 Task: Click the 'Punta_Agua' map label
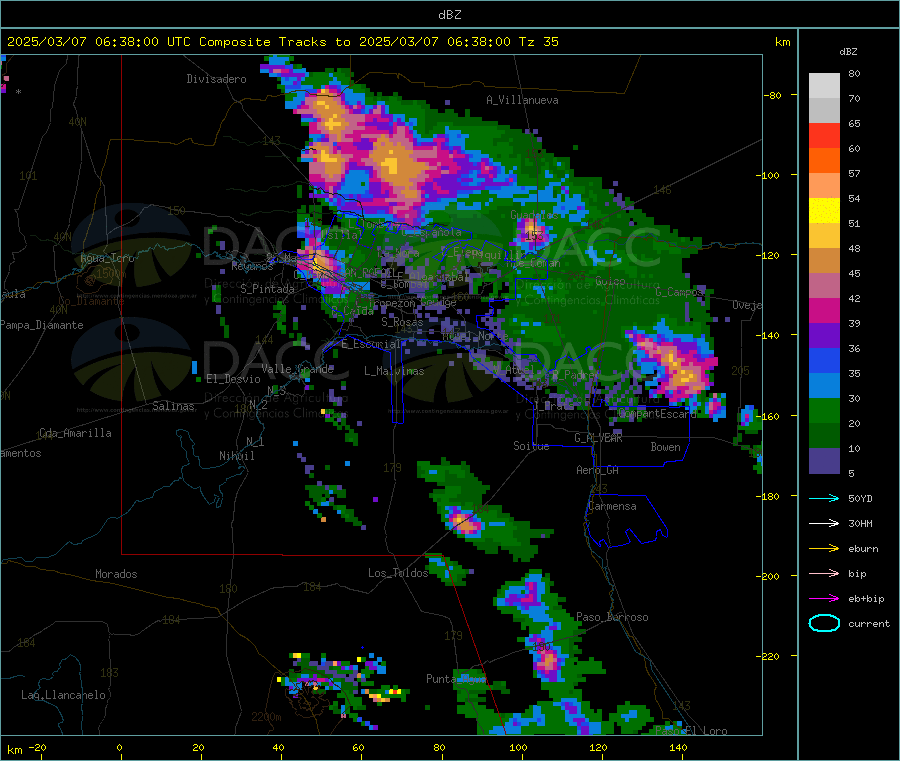click(x=456, y=679)
